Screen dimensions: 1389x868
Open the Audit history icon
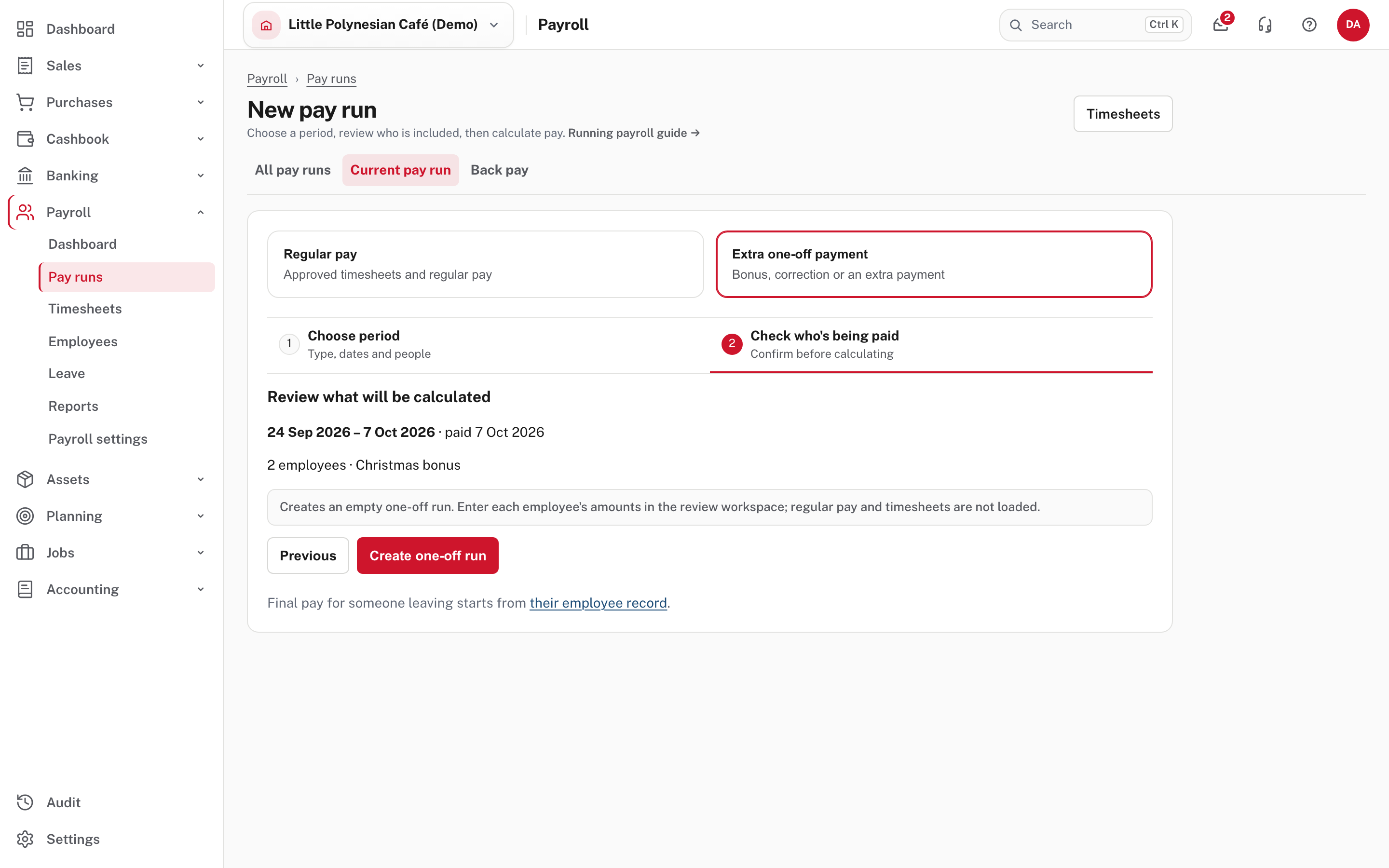[x=25, y=802]
